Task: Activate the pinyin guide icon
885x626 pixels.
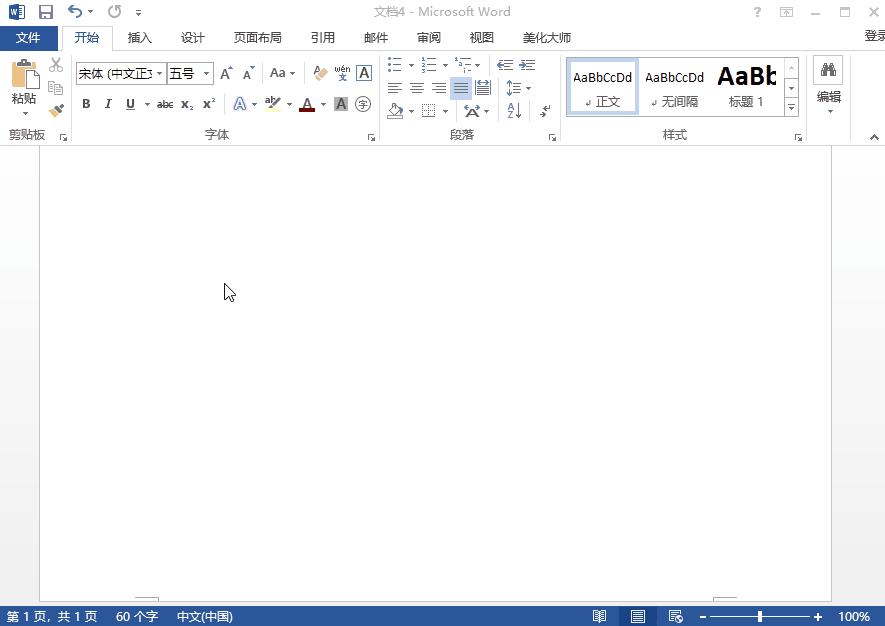Action: click(x=341, y=71)
